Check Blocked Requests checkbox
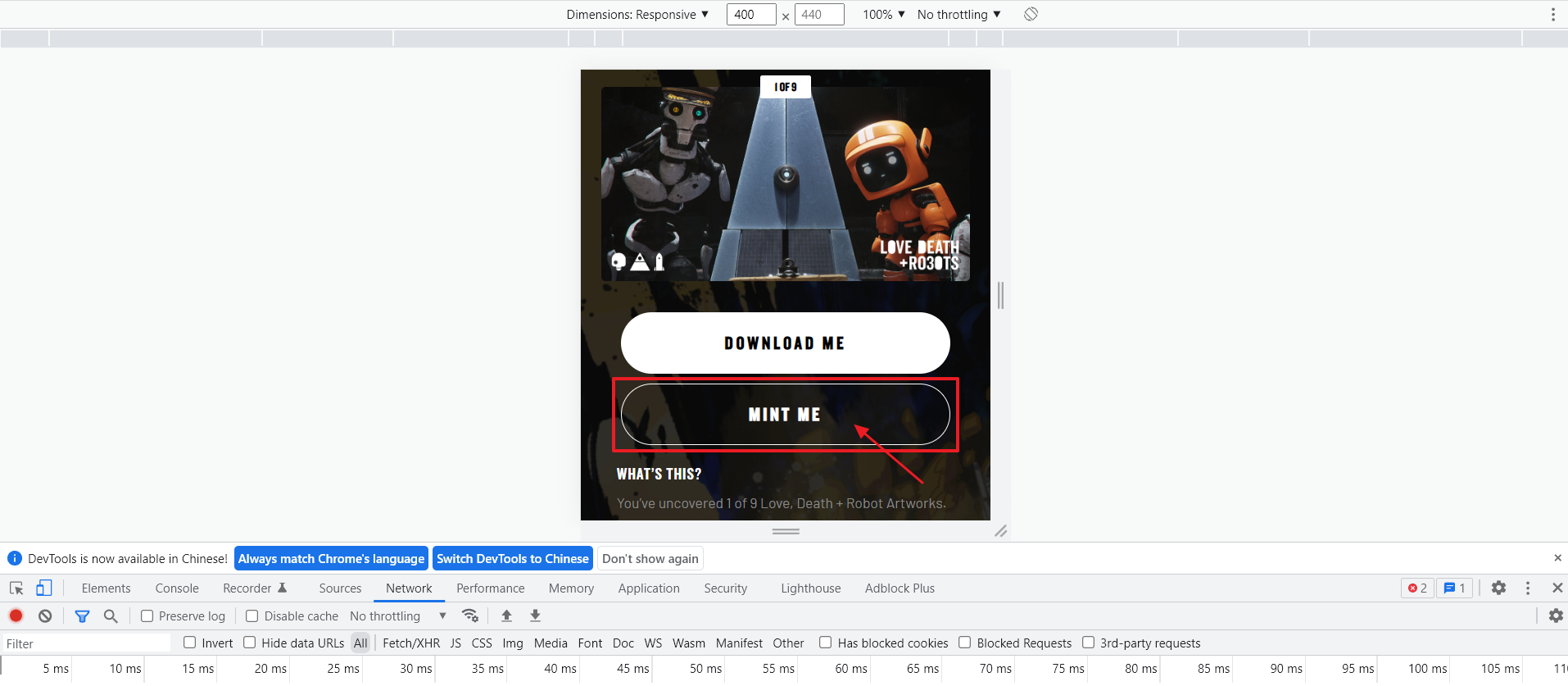Image resolution: width=1568 pixels, height=686 pixels. click(x=965, y=643)
